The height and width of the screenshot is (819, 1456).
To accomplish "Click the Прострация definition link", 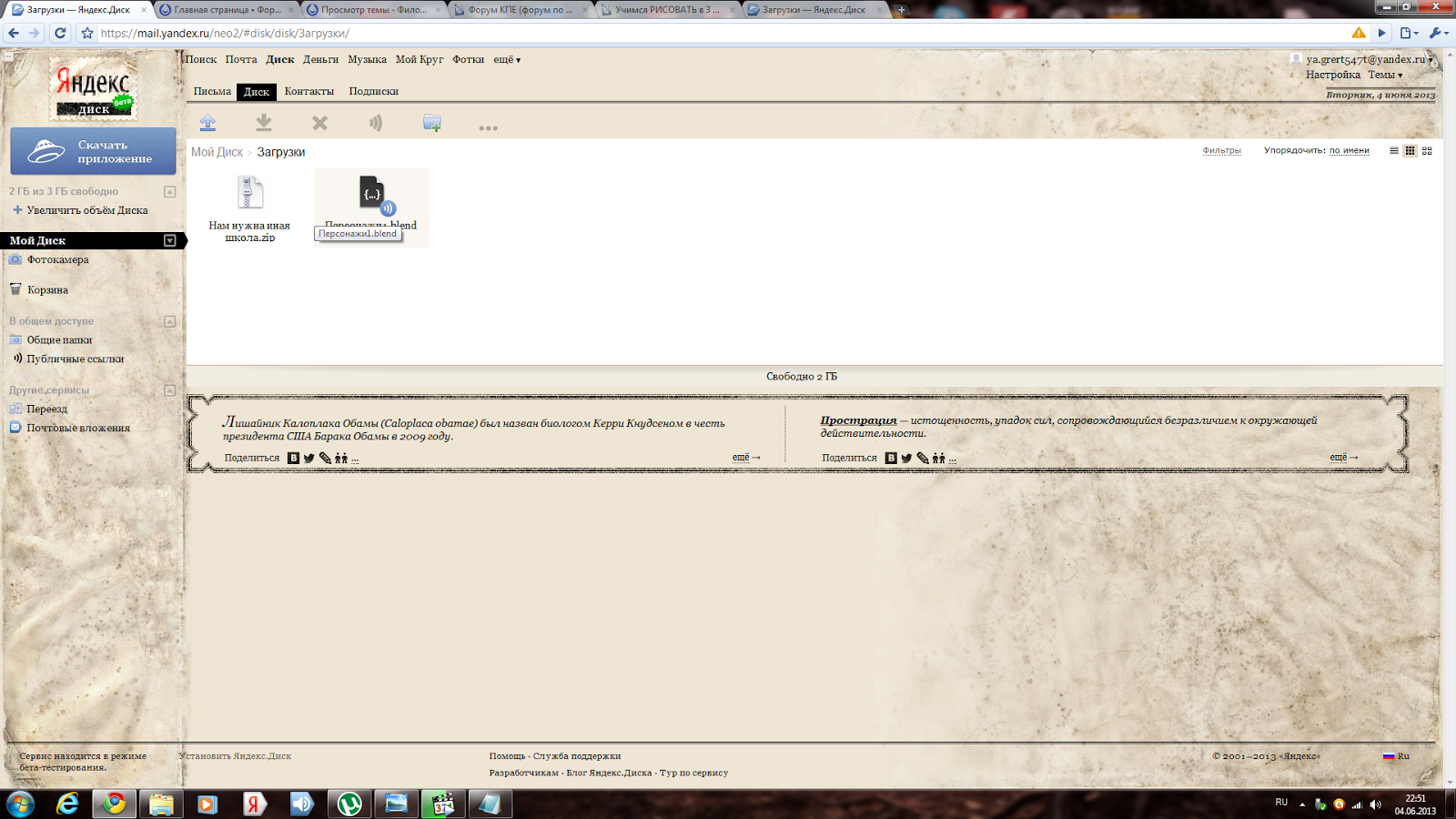I will point(858,420).
